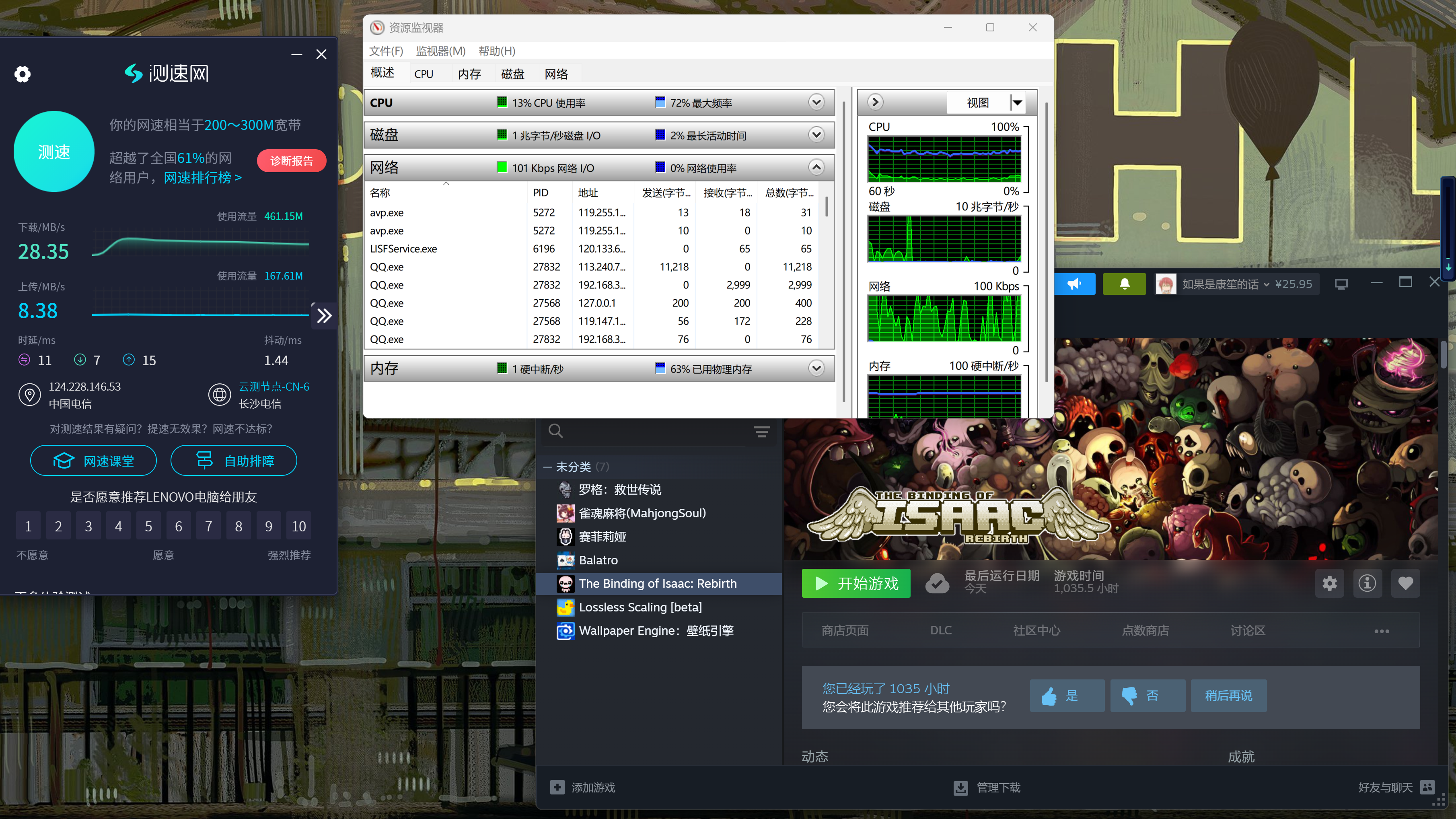This screenshot has height=819, width=1456.
Task: Collapse the 网络 section chevron
Action: [x=816, y=167]
